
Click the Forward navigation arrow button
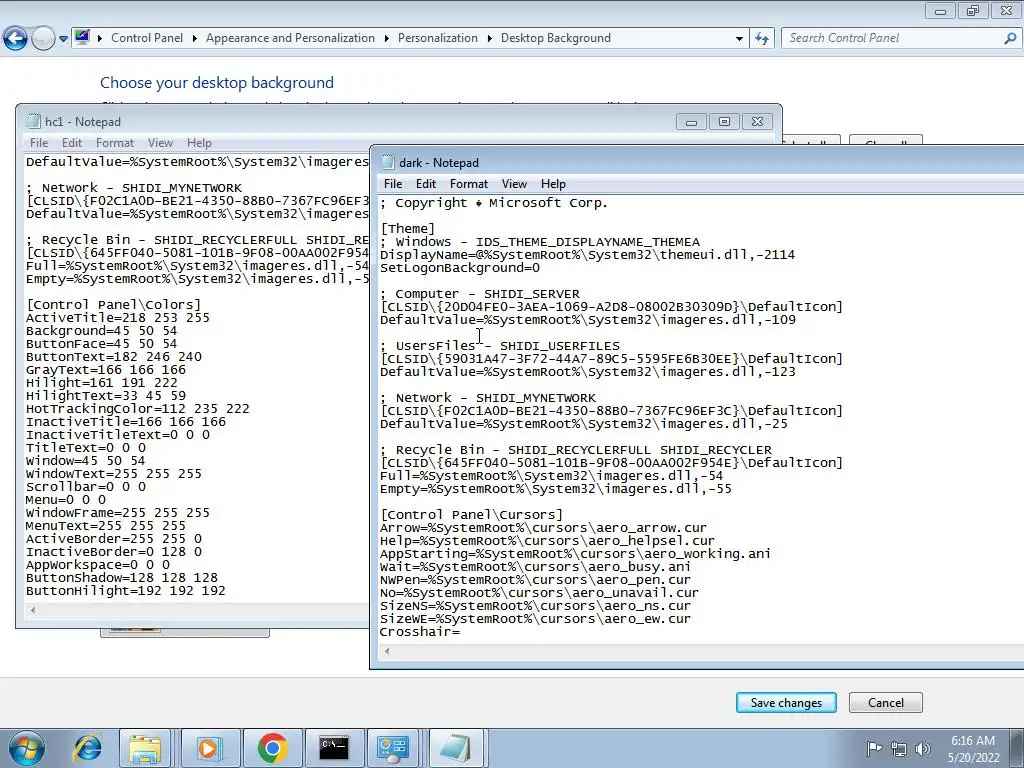(43, 39)
